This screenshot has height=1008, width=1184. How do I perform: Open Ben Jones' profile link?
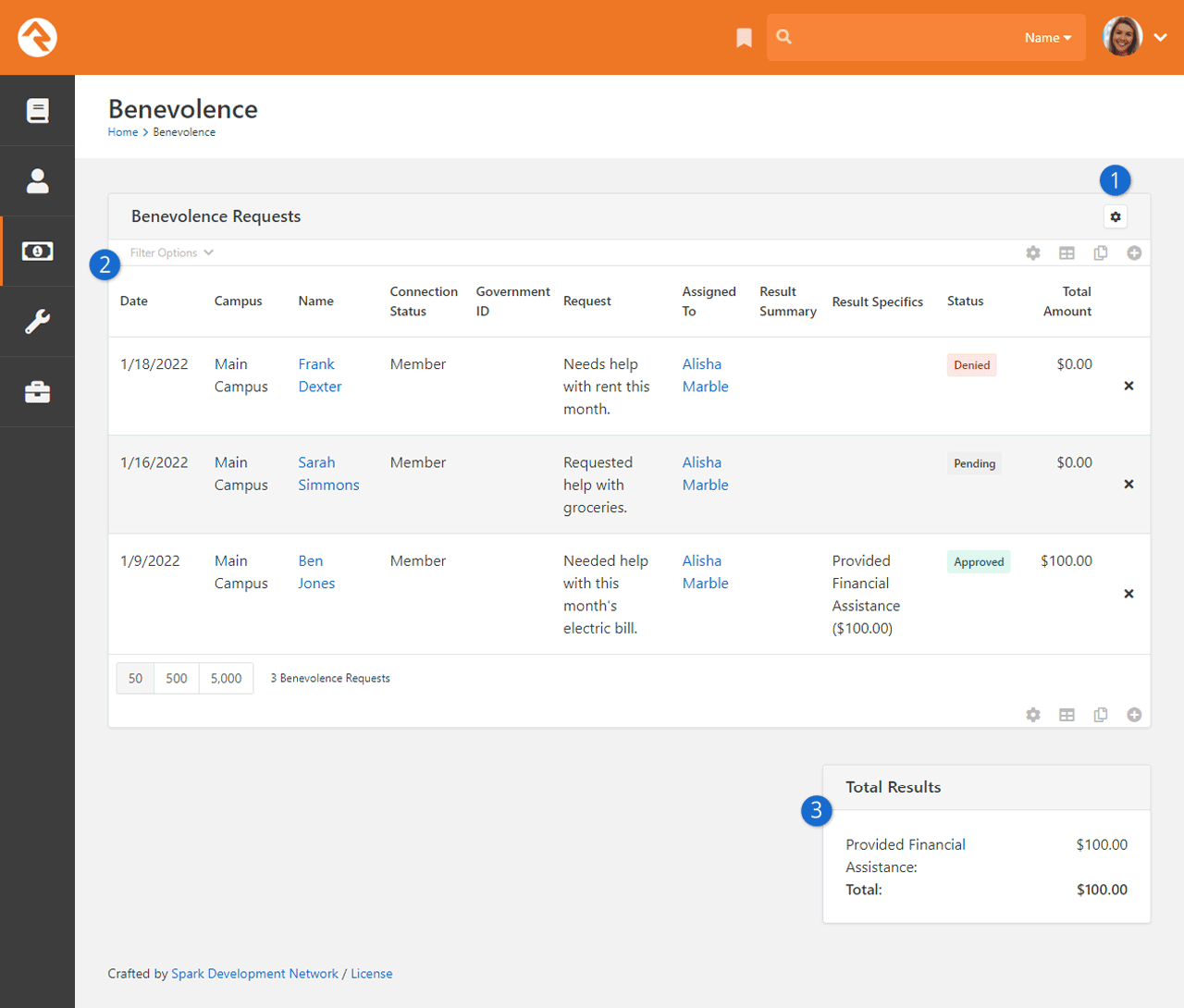[x=316, y=572]
